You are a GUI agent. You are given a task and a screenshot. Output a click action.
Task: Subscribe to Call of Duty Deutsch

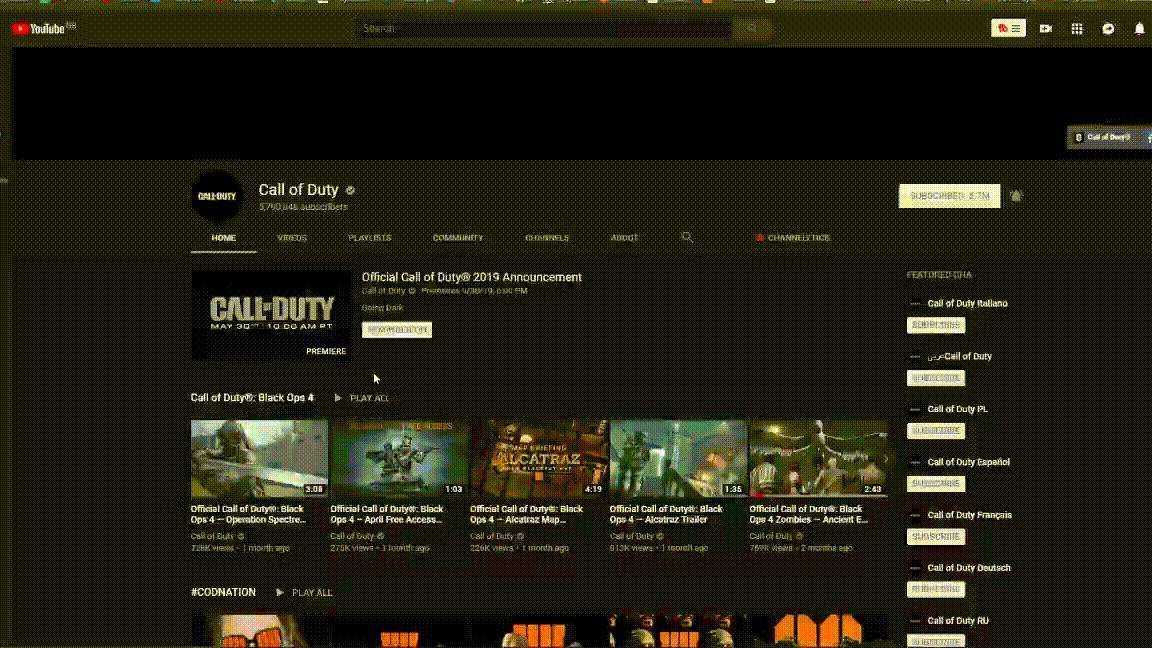click(x=936, y=589)
